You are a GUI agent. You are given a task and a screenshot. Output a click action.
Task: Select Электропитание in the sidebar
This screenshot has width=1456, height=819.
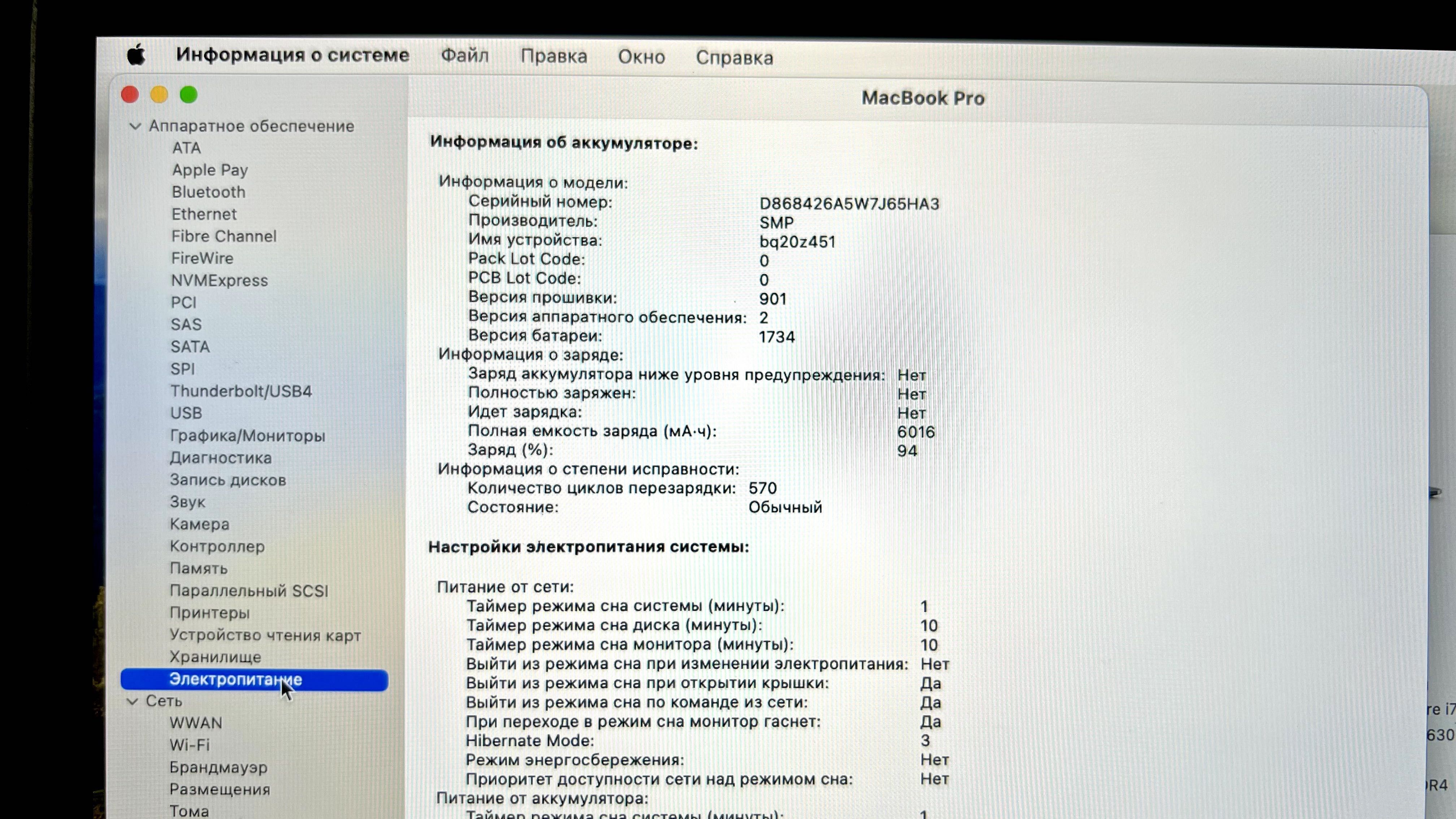pos(254,680)
